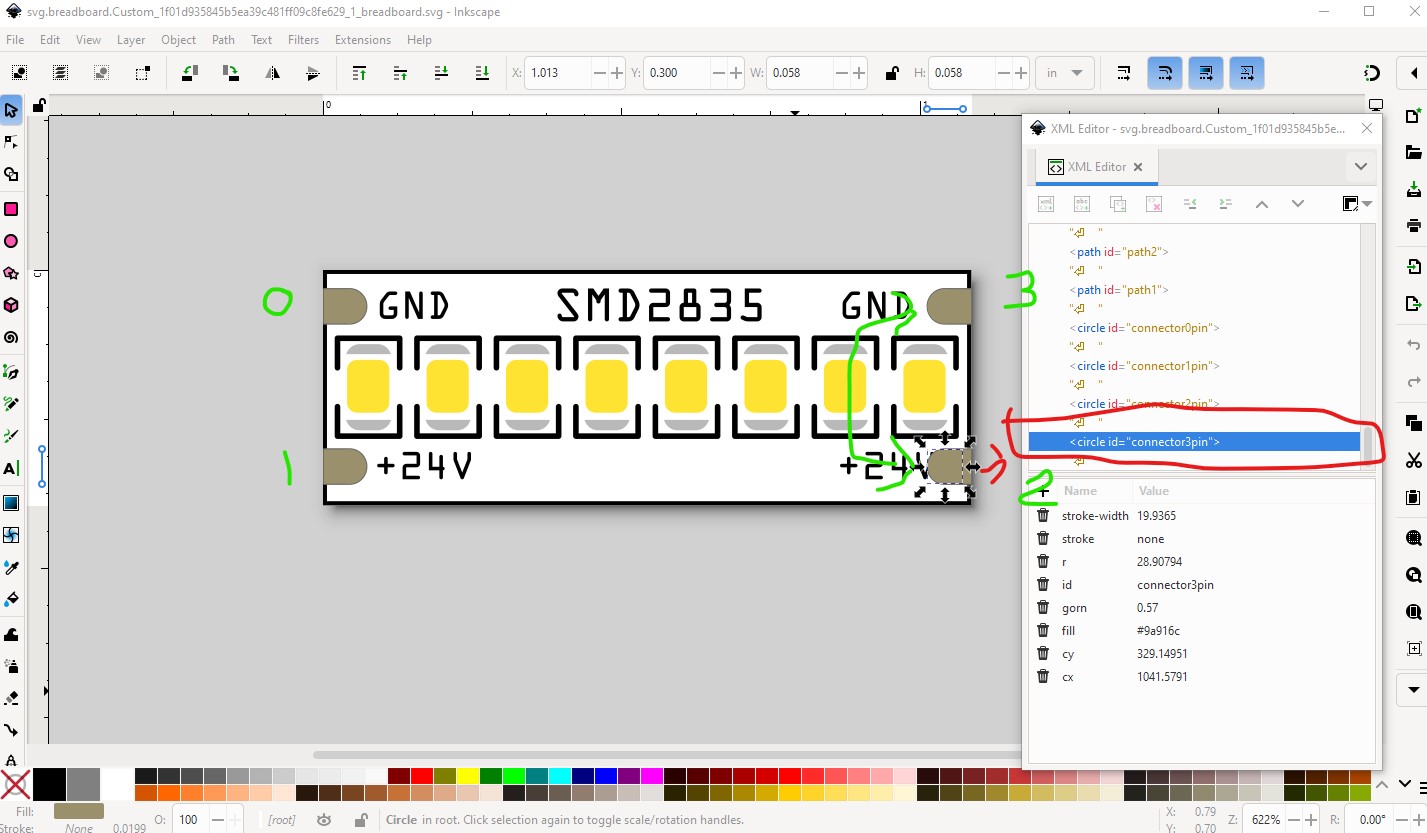Pick the black color swatch
Image resolution: width=1427 pixels, height=833 pixels.
[x=49, y=784]
